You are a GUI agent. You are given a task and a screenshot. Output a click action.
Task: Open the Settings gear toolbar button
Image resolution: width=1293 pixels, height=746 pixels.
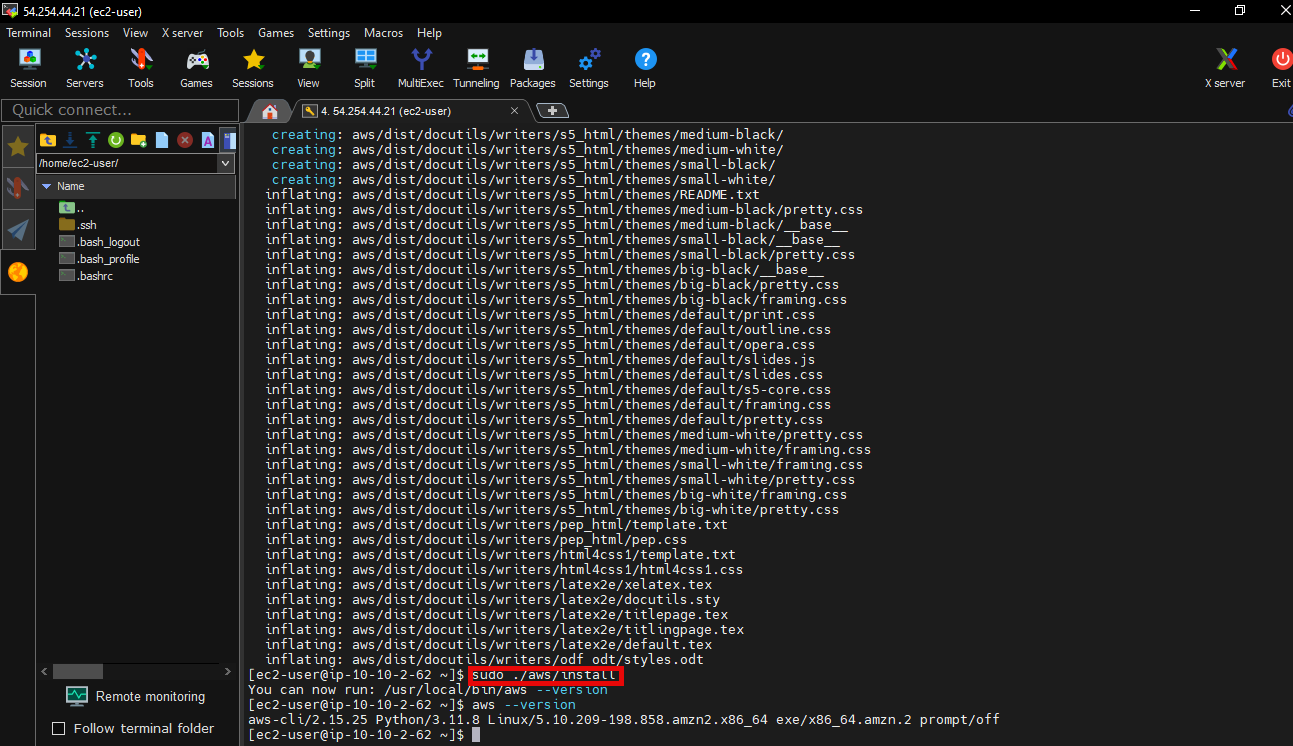pos(589,68)
